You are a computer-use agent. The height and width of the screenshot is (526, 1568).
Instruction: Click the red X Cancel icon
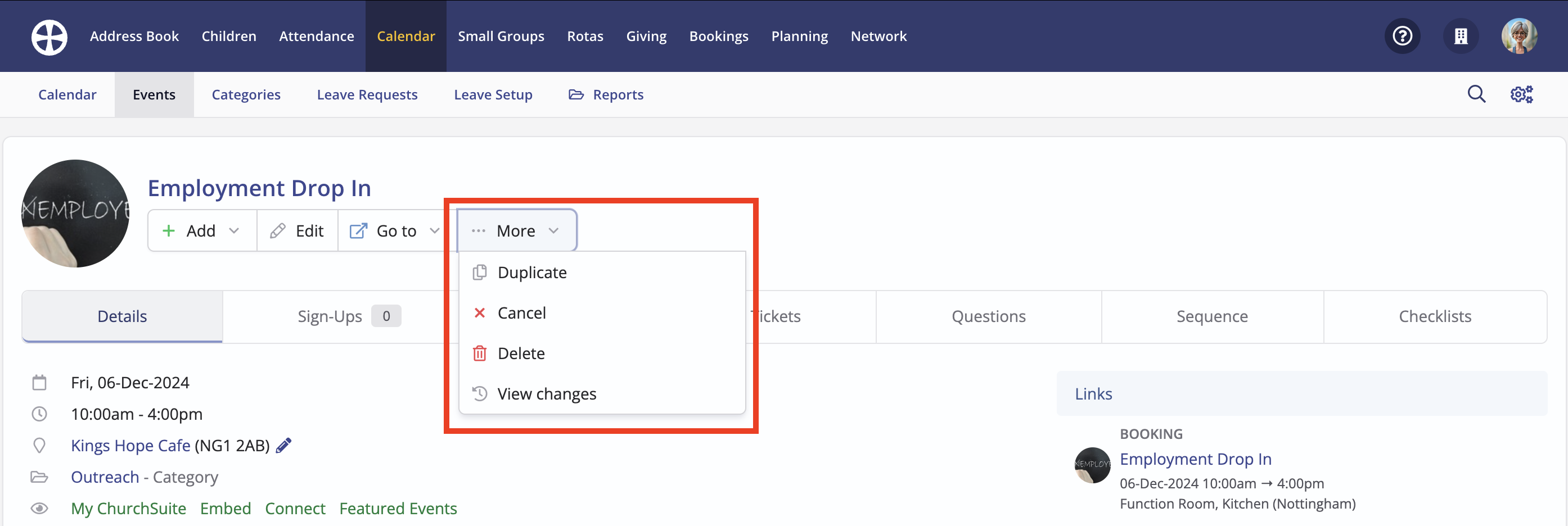tap(480, 312)
